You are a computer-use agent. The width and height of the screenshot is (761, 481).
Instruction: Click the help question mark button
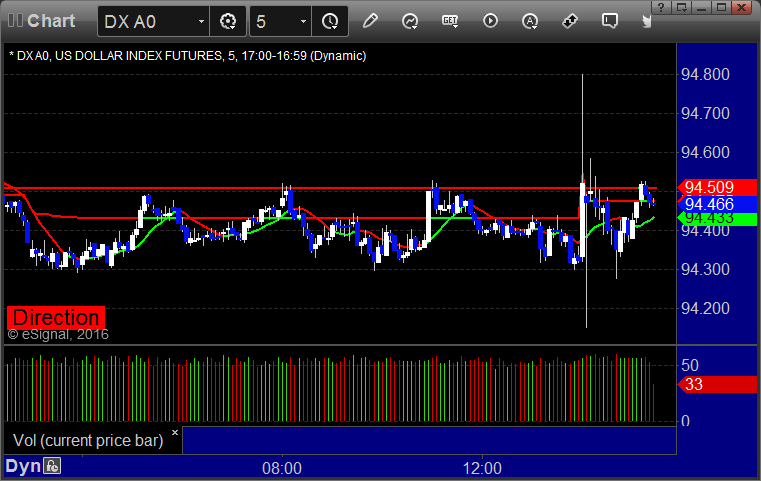pyautogui.click(x=662, y=7)
